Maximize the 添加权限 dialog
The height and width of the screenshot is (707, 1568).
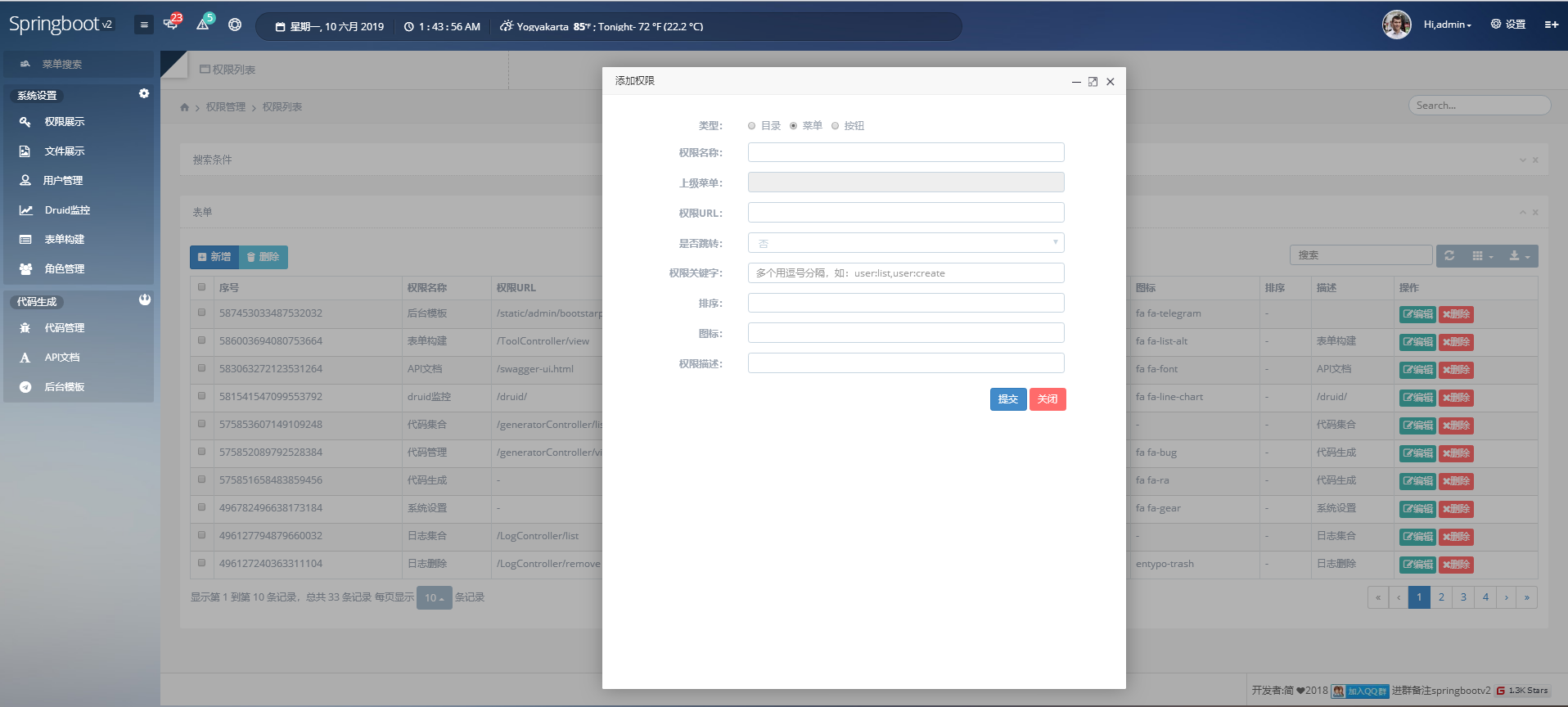point(1093,82)
